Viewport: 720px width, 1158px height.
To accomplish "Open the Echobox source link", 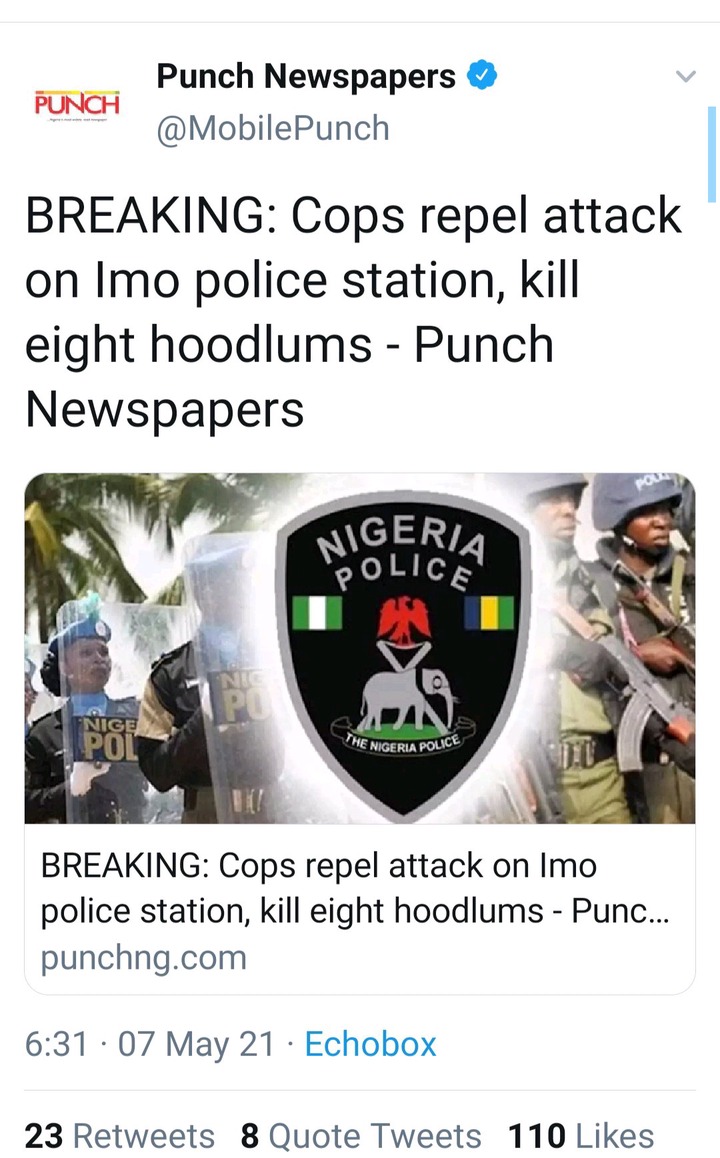I will click(x=370, y=1044).
